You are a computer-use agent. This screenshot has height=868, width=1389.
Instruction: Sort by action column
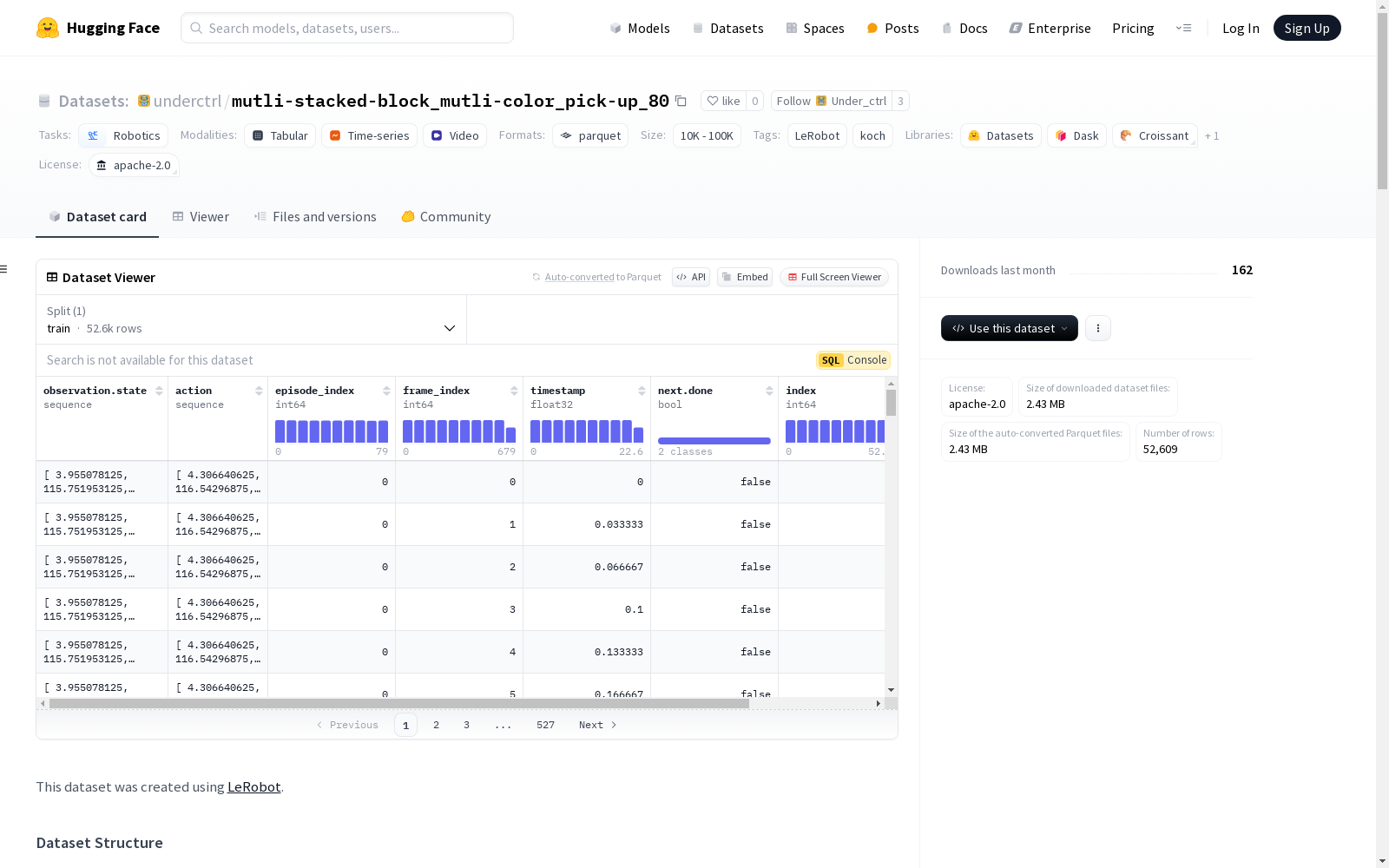click(x=259, y=391)
